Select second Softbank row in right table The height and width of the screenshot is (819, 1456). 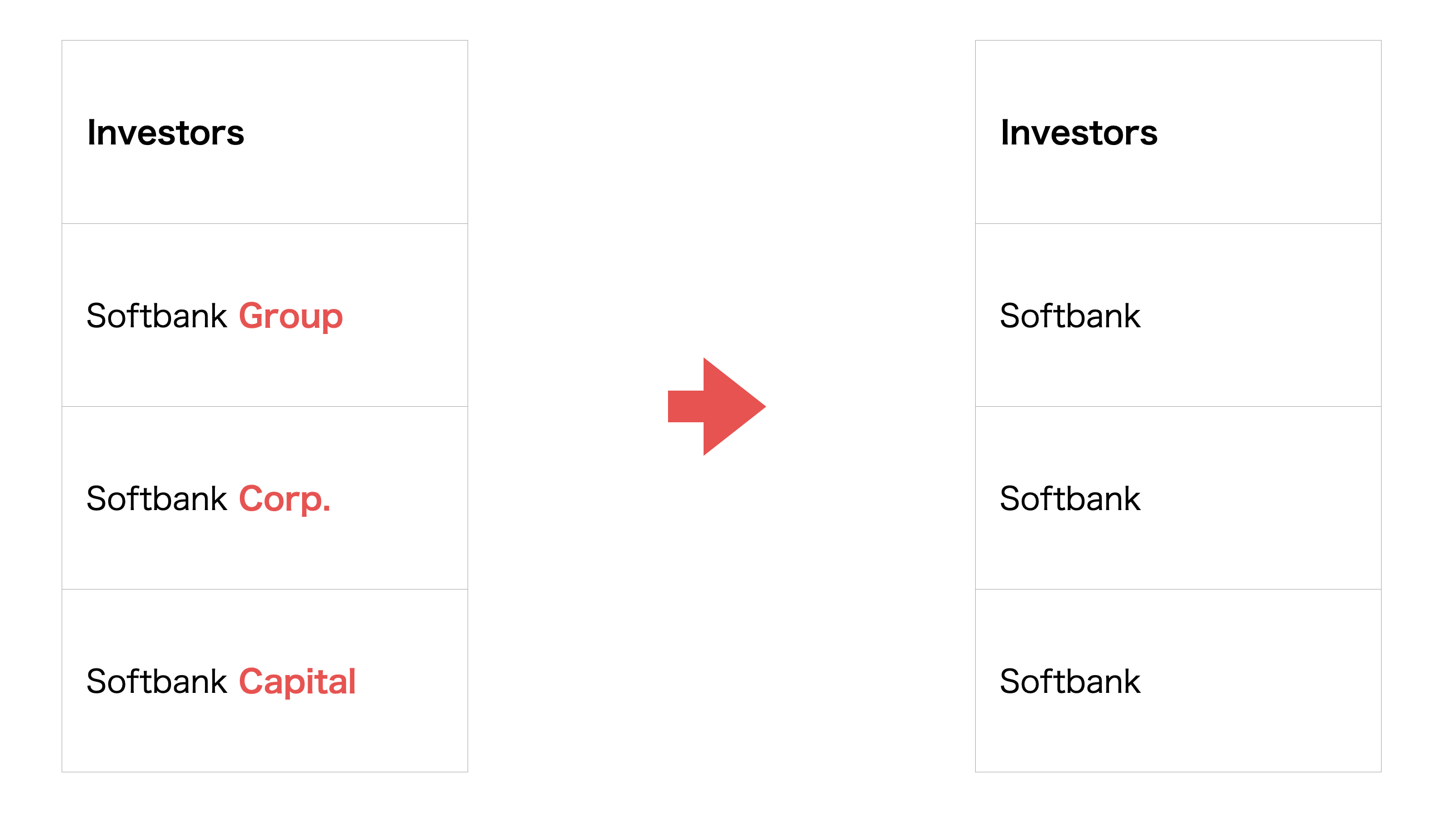click(1178, 498)
